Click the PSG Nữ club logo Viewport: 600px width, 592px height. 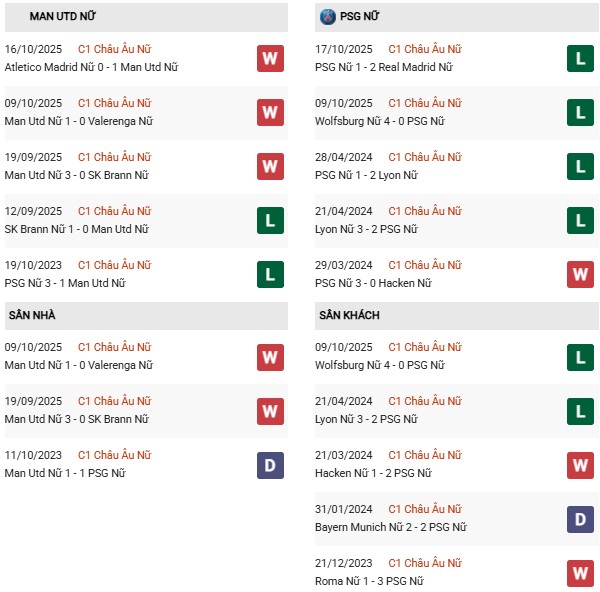point(328,17)
